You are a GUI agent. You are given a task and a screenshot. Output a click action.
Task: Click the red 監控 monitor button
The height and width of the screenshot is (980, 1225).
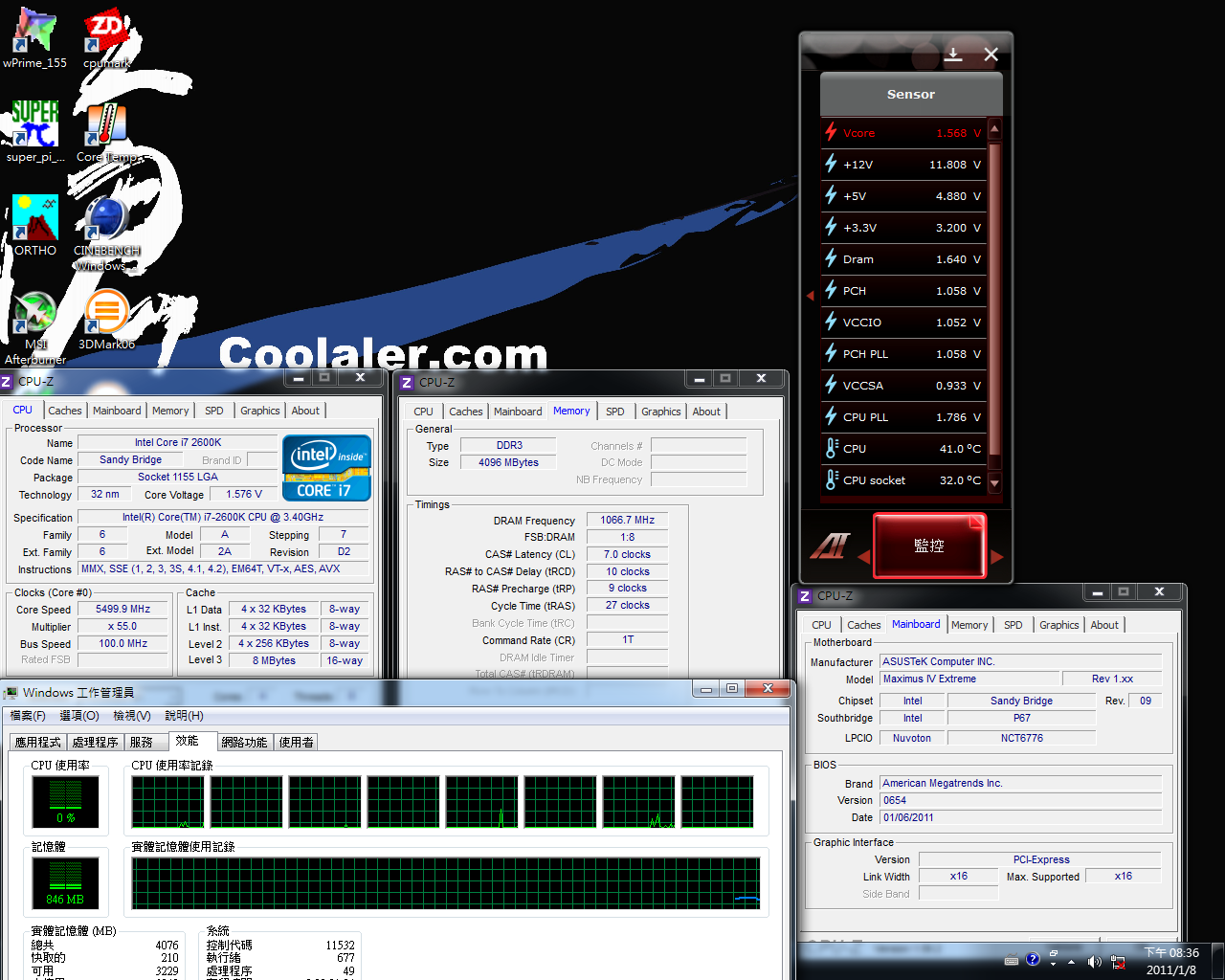tap(929, 546)
